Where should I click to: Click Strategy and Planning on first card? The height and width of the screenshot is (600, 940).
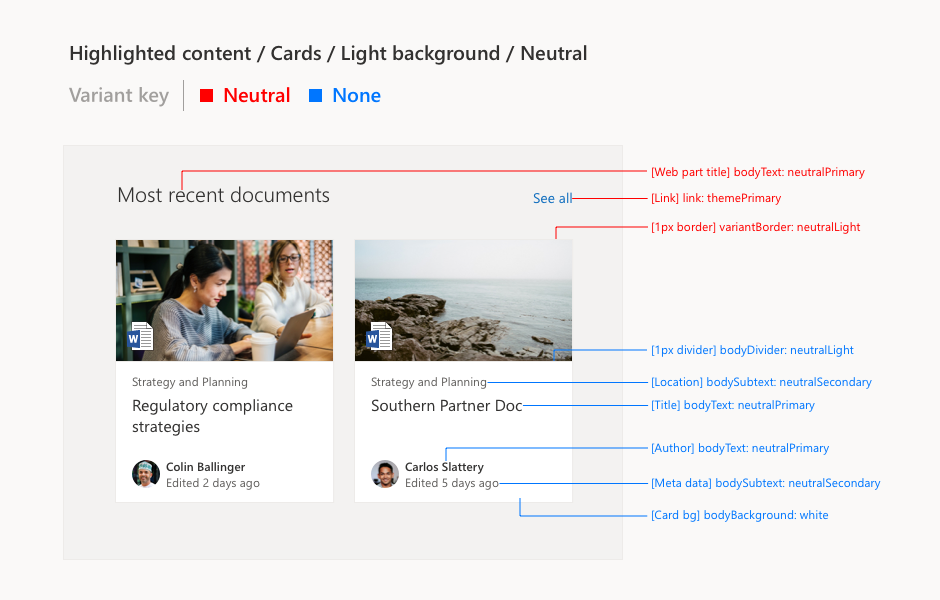pyautogui.click(x=189, y=382)
